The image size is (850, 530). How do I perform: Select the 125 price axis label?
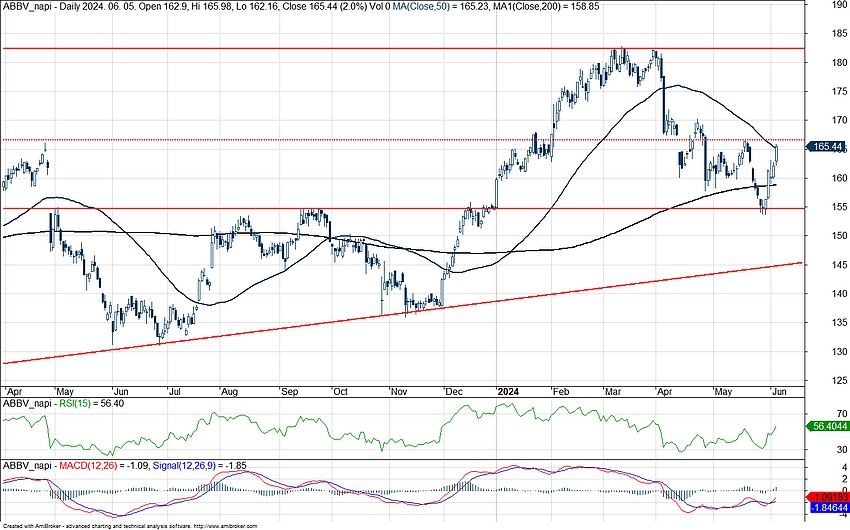pyautogui.click(x=826, y=380)
